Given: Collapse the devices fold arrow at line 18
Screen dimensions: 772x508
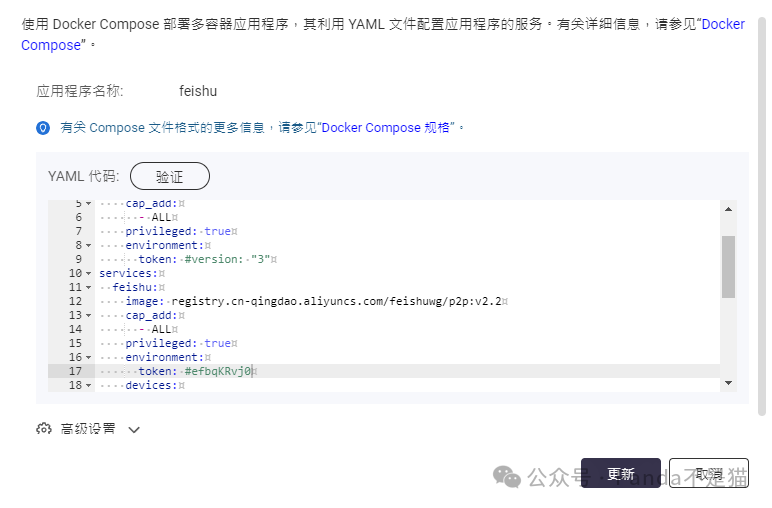Looking at the screenshot, I should point(89,385).
